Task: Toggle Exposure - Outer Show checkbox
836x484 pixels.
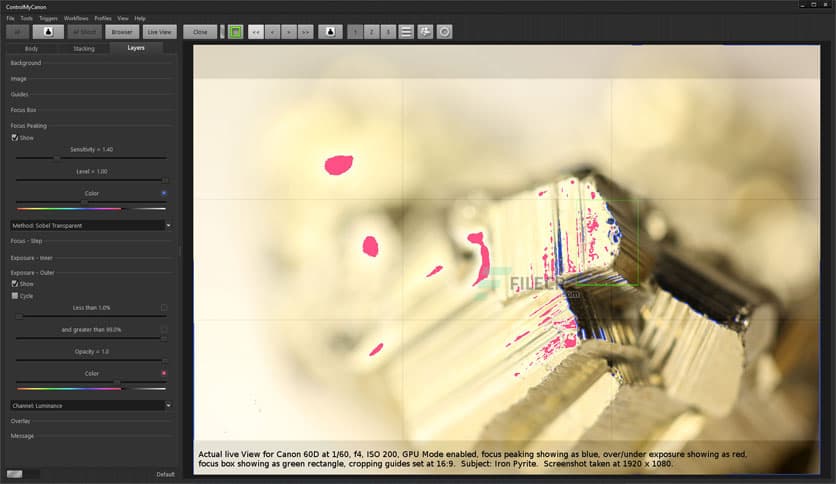Action: (14, 284)
